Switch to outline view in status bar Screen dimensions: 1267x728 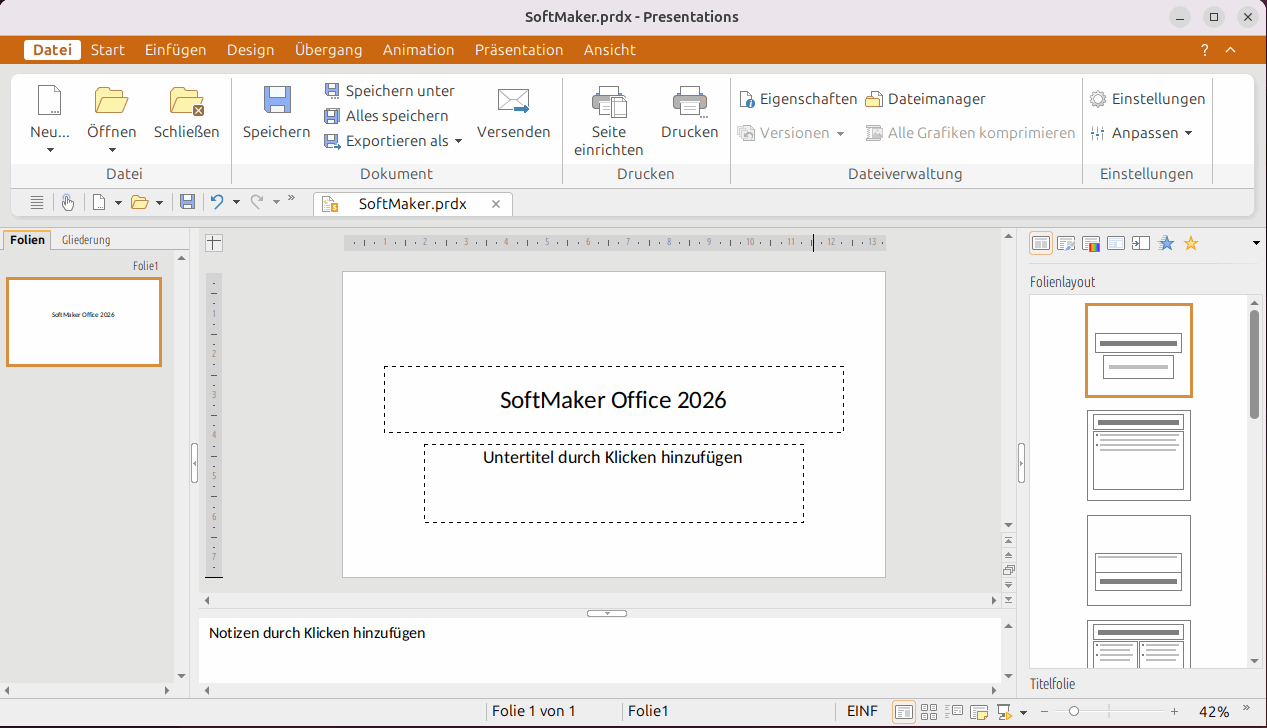954,712
